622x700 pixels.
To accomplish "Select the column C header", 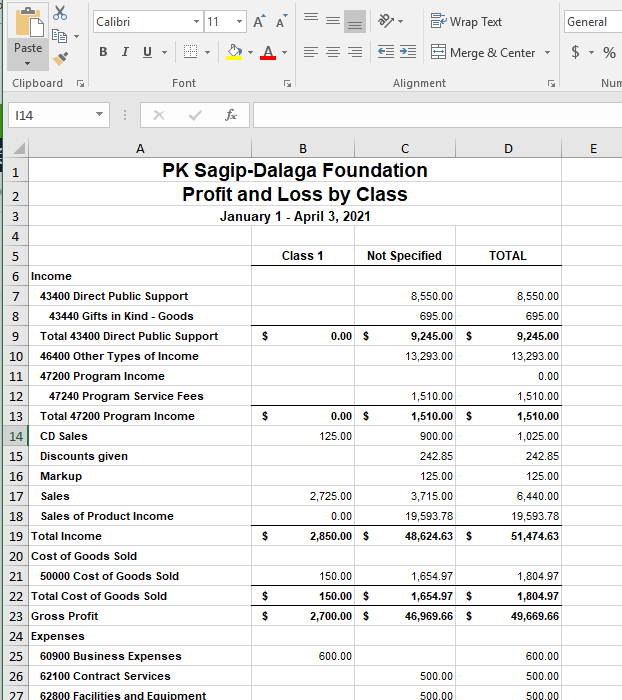I will [x=404, y=149].
